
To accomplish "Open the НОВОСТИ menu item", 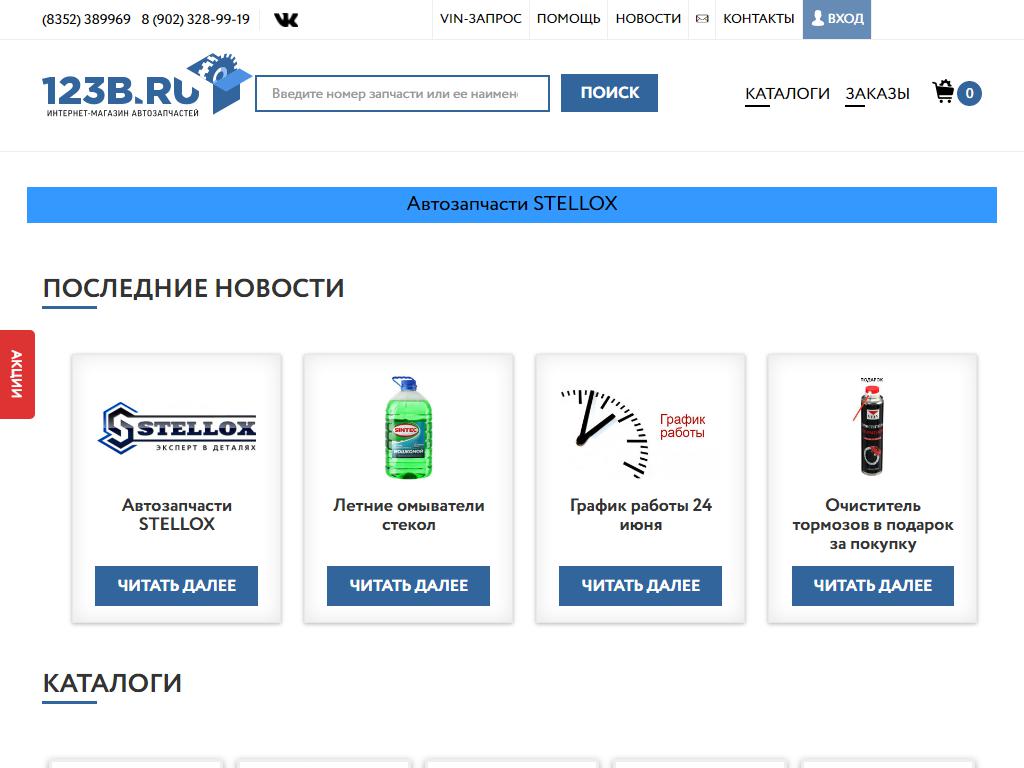I will pyautogui.click(x=648, y=19).
